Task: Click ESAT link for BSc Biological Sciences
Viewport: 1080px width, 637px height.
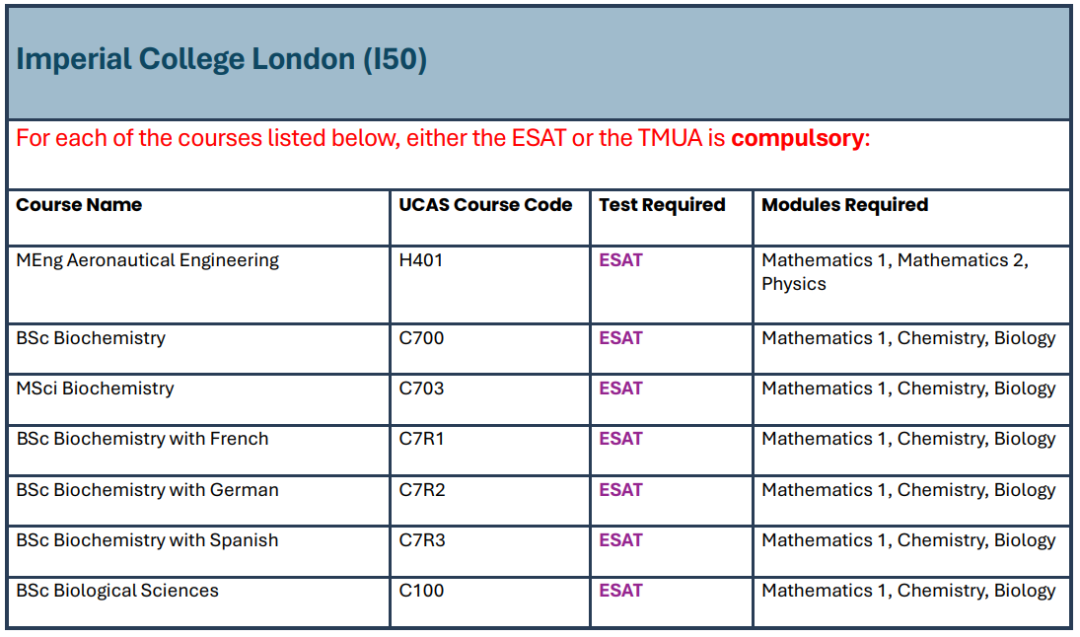Action: coord(620,590)
